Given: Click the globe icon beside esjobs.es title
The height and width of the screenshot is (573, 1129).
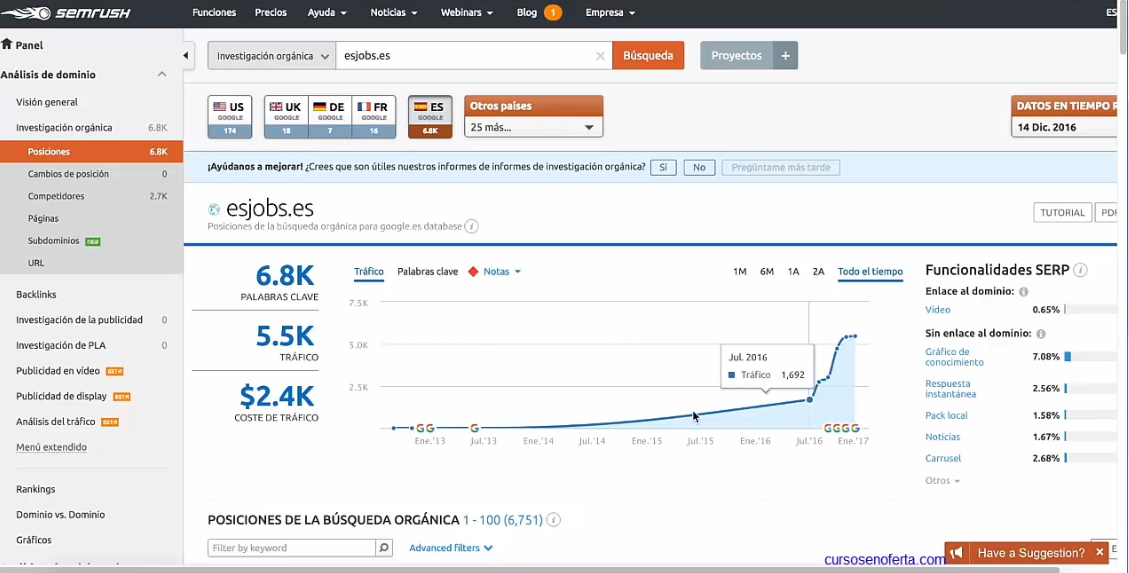Looking at the screenshot, I should pos(214,209).
